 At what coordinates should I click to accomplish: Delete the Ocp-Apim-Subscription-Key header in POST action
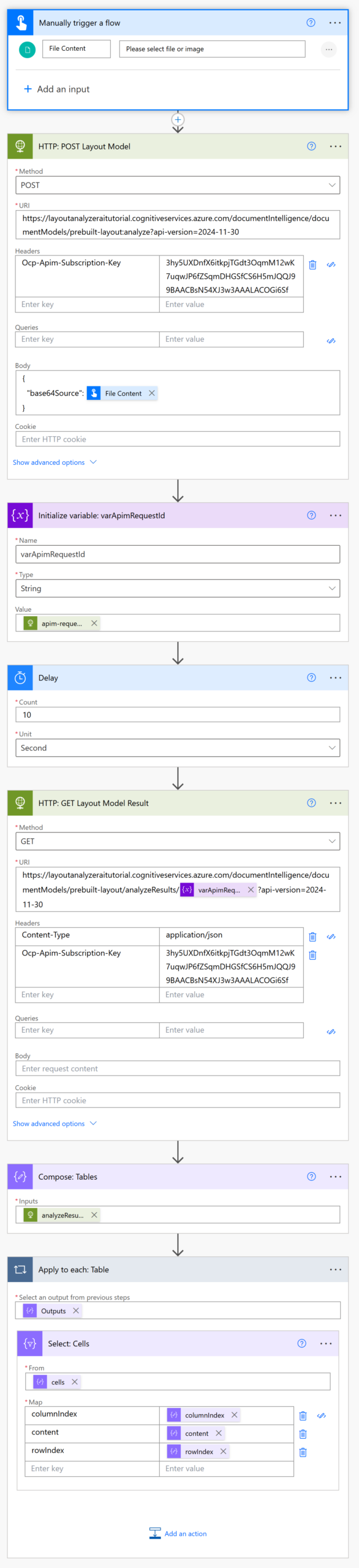312,265
